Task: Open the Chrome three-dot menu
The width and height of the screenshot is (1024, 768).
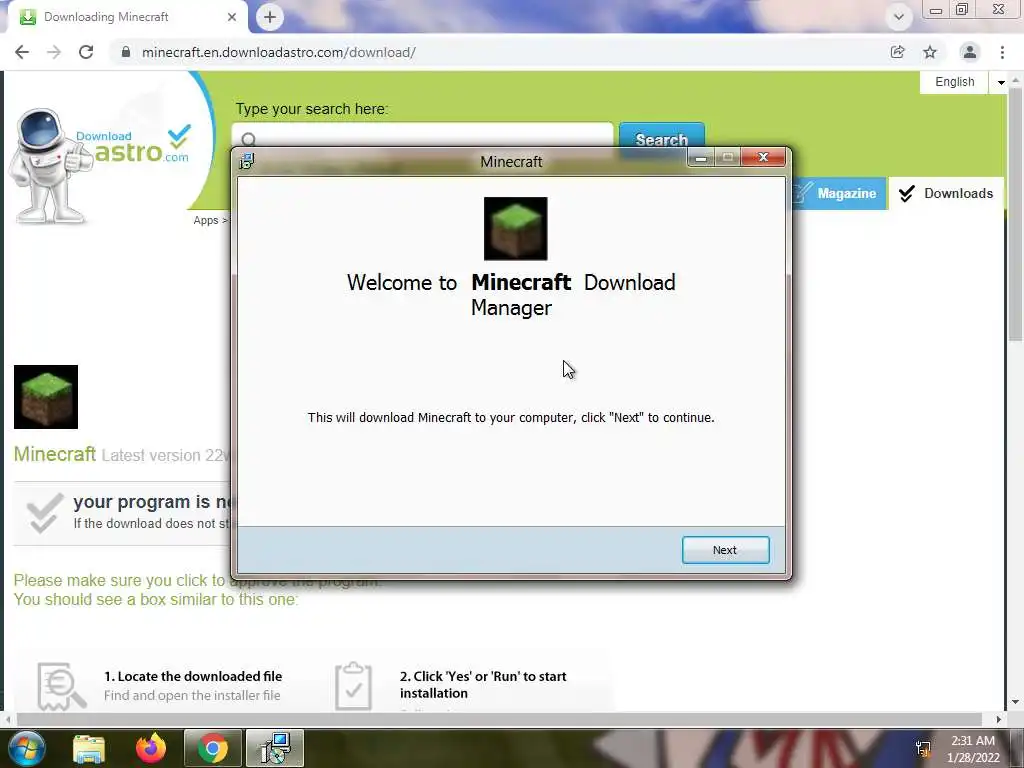Action: [1002, 52]
